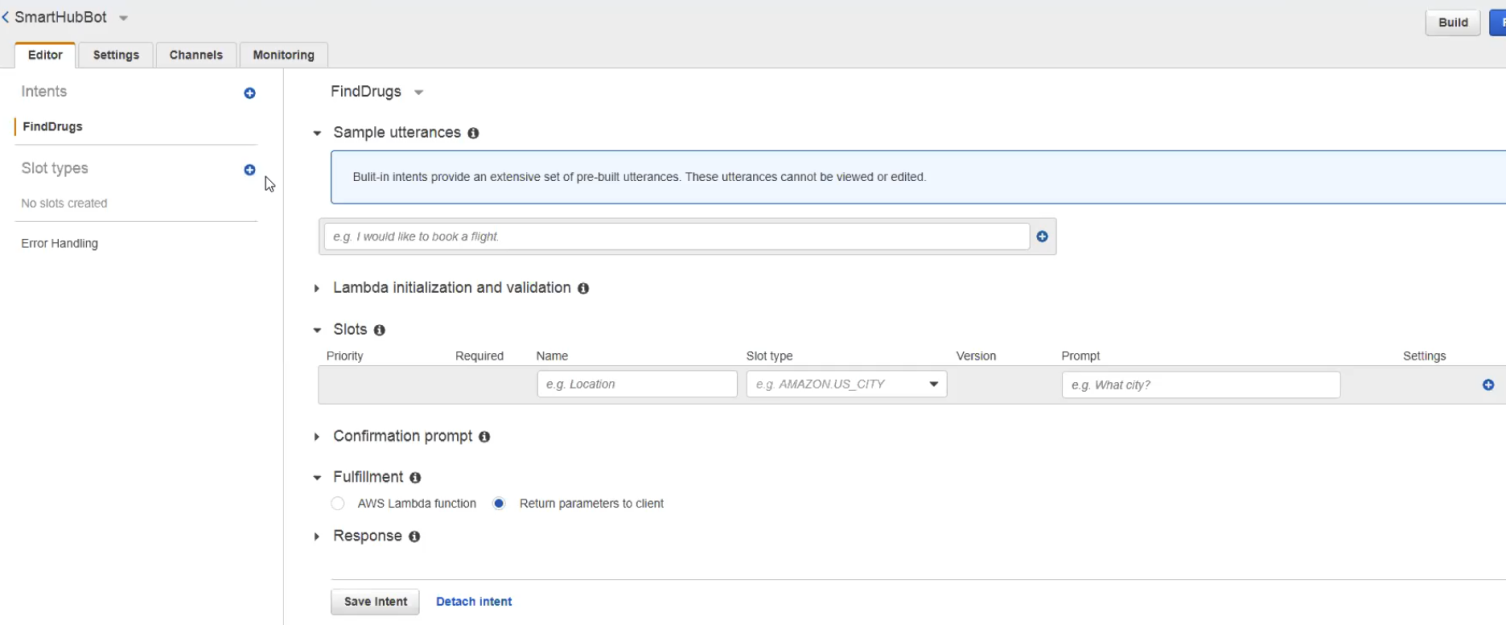The image size is (1506, 625).
Task: Click the plus icon next to Intents
Action: click(250, 93)
